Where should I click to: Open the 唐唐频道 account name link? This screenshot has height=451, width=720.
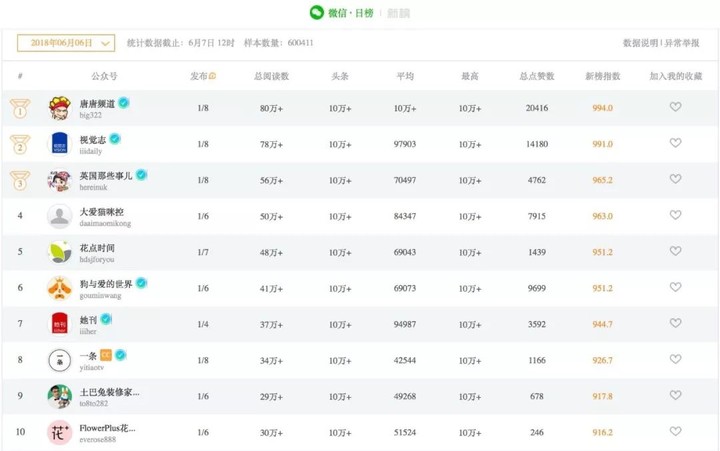tap(97, 104)
